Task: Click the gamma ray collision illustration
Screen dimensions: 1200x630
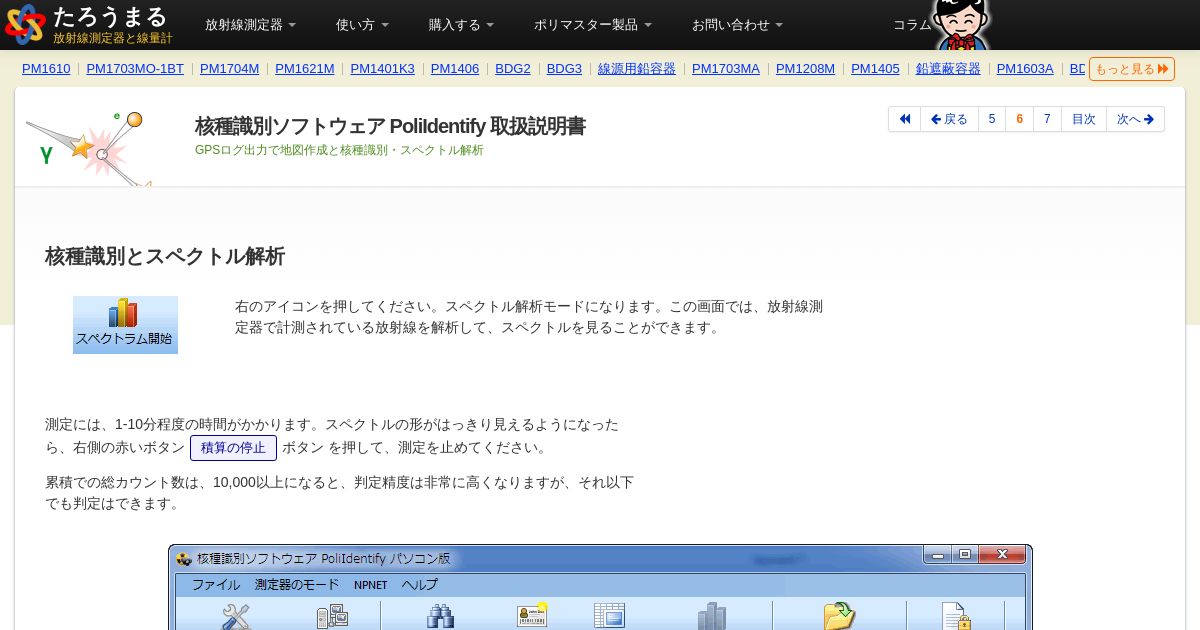Action: coord(88,148)
